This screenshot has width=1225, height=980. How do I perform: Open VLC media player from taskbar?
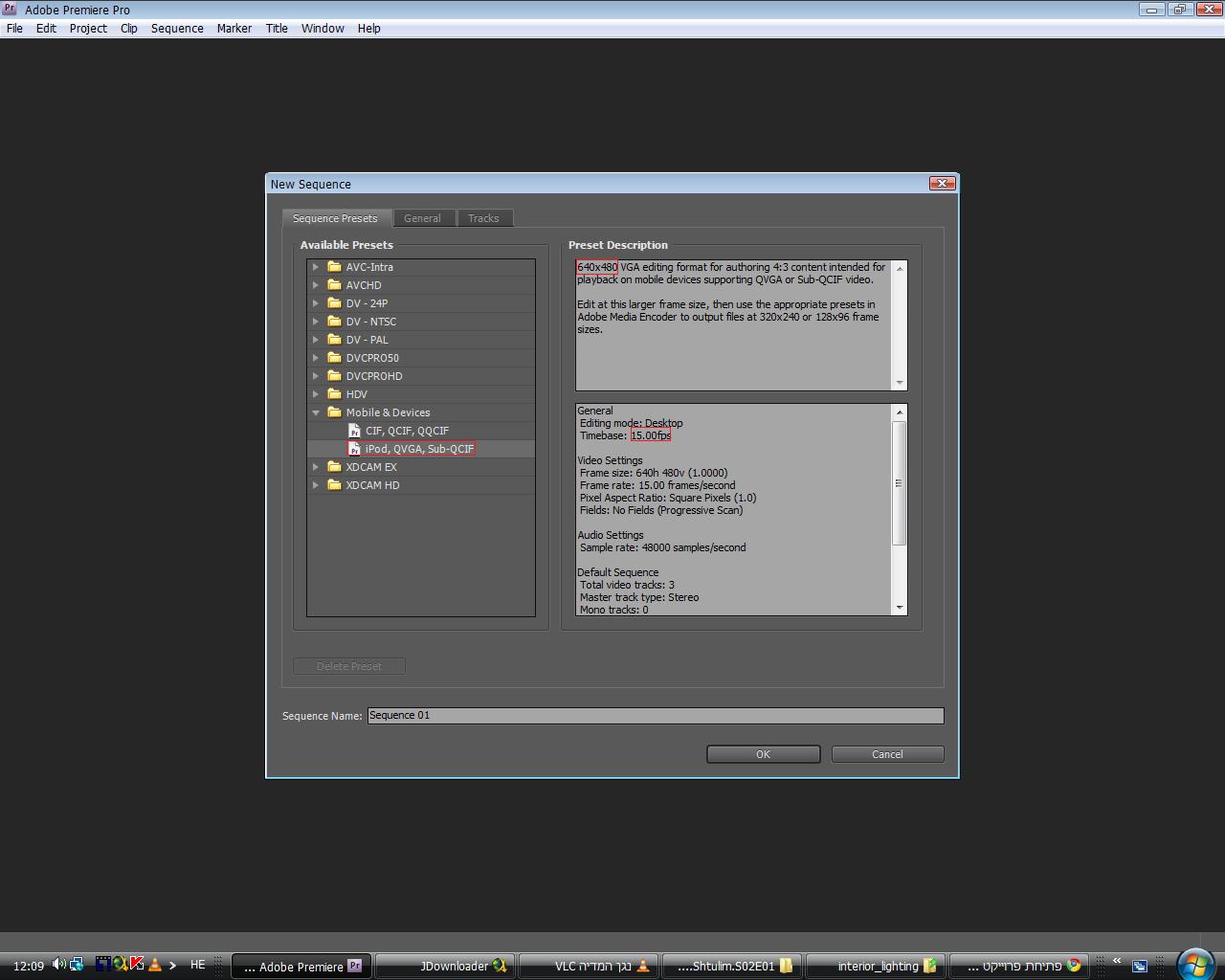point(590,966)
